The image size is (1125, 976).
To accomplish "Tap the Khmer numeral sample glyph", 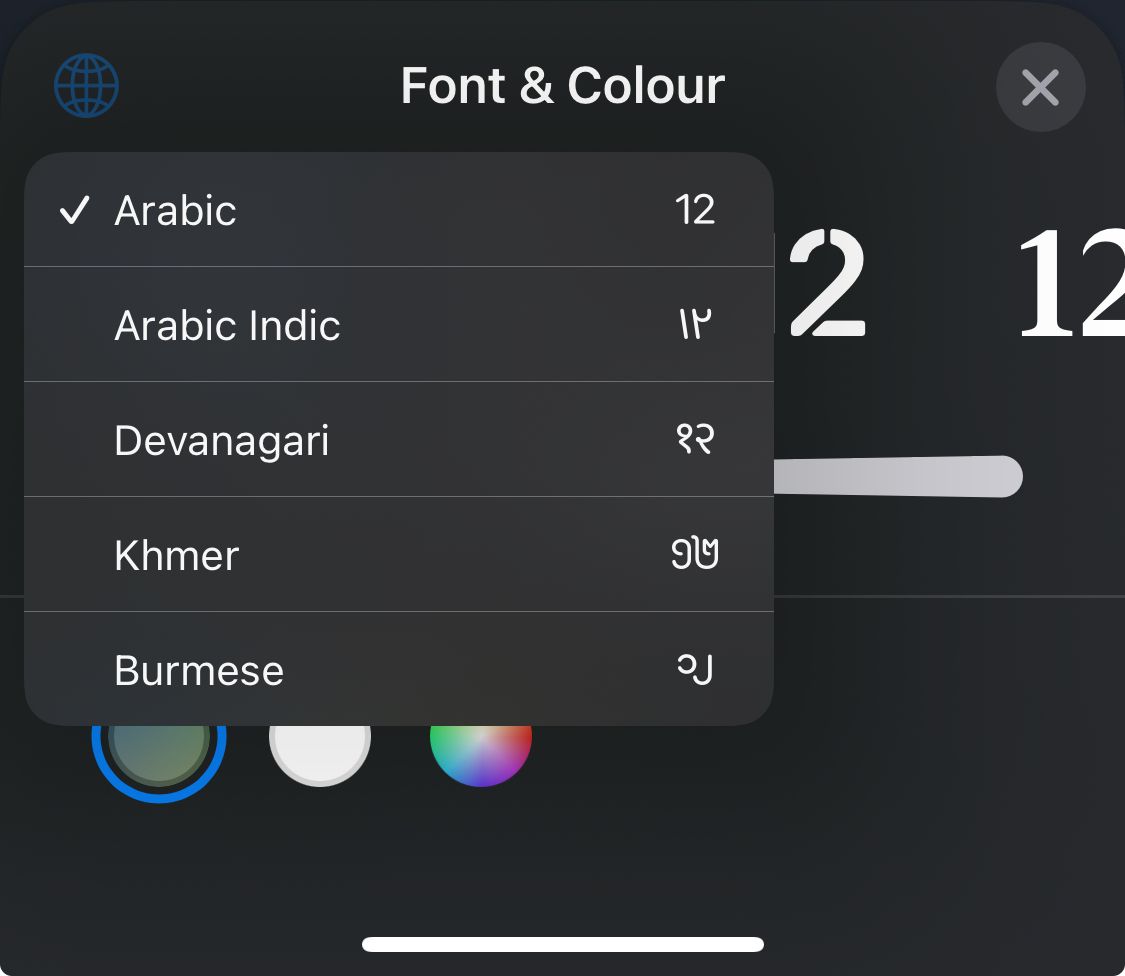I will [695, 553].
